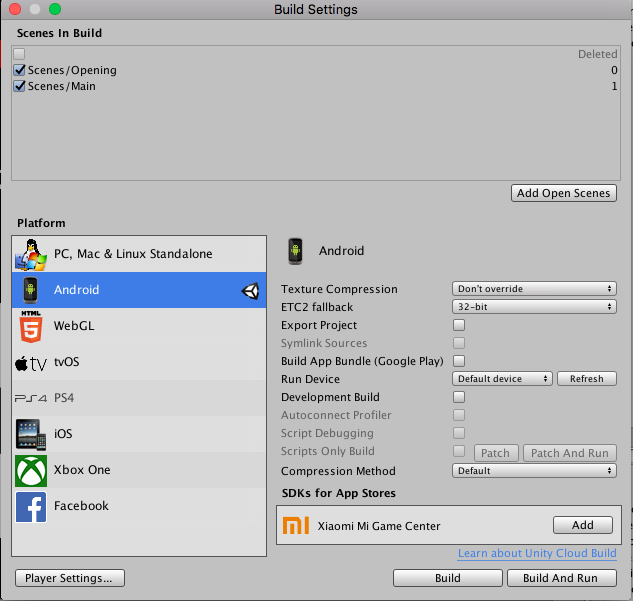Image resolution: width=633 pixels, height=601 pixels.
Task: Select the Android platform entry
Action: point(139,290)
